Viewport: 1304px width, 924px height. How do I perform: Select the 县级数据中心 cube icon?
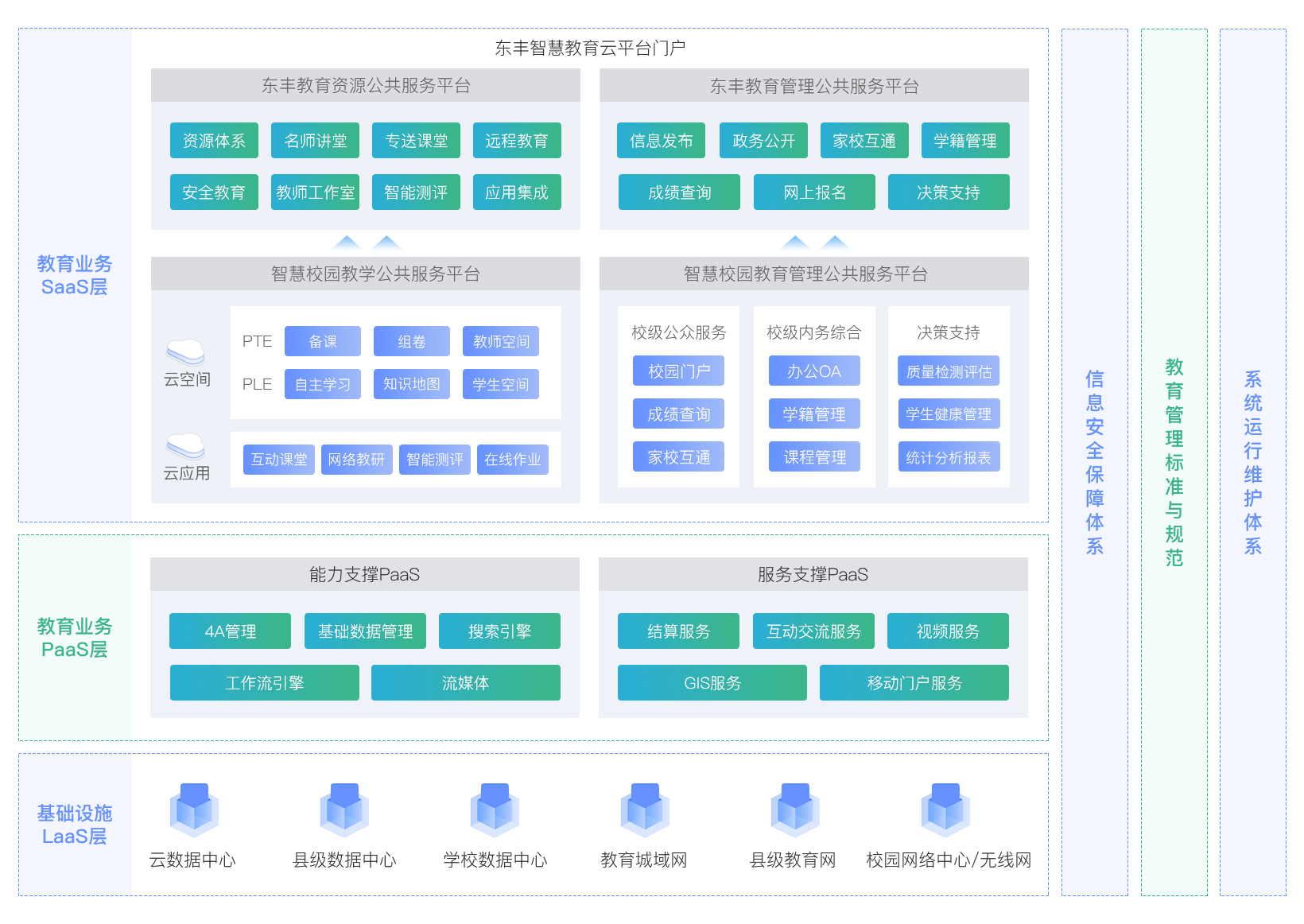[344, 810]
